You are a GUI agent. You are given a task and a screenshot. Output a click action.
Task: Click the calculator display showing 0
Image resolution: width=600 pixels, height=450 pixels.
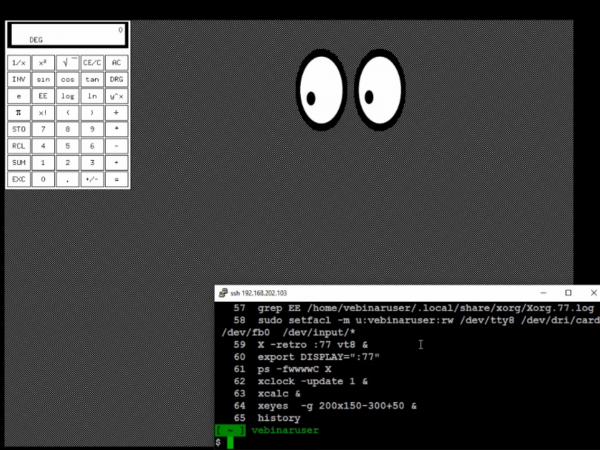point(66,35)
